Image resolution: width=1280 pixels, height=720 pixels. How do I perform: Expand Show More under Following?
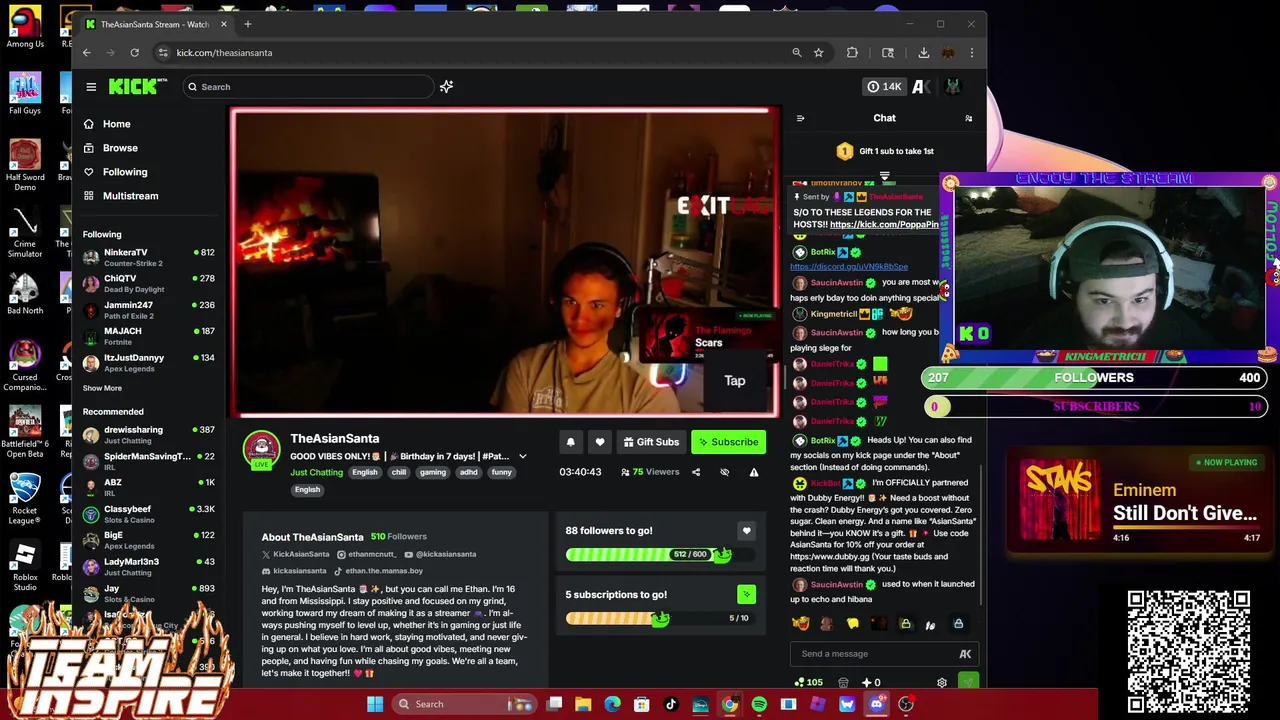coord(102,388)
